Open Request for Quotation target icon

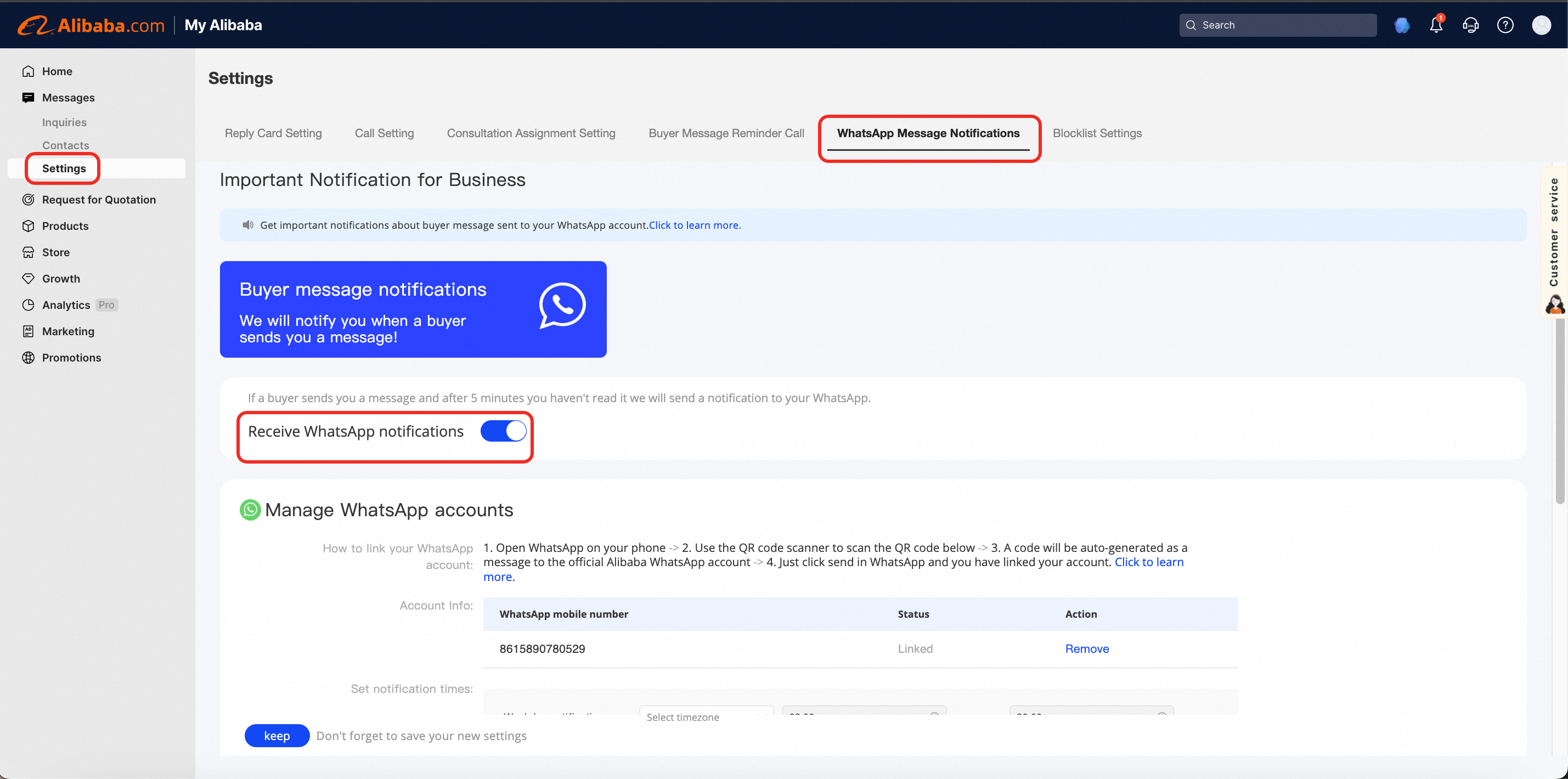(28, 200)
